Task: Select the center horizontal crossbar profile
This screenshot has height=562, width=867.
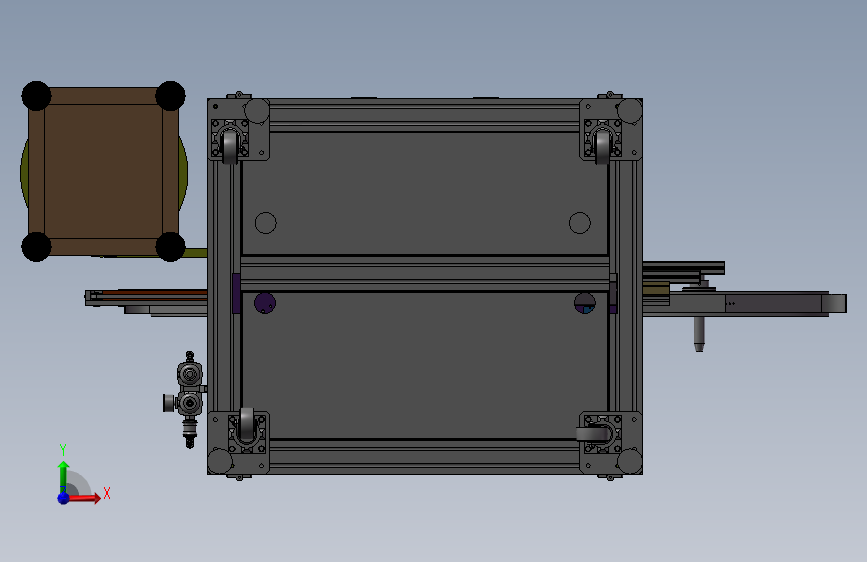Action: pyautogui.click(x=425, y=273)
